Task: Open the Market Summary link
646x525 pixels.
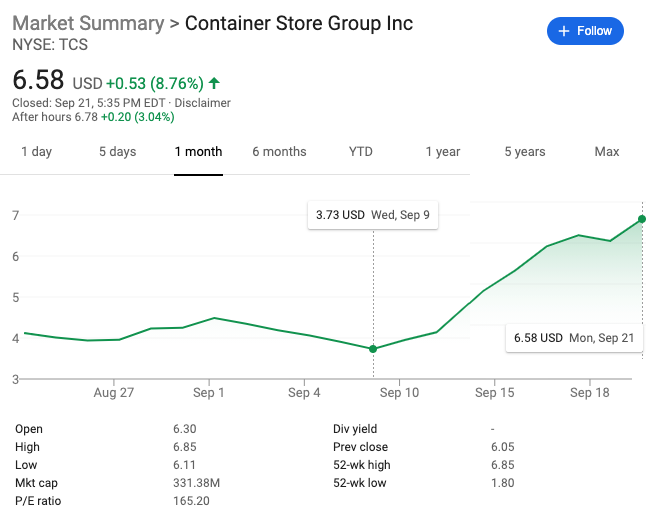Action: point(88,23)
